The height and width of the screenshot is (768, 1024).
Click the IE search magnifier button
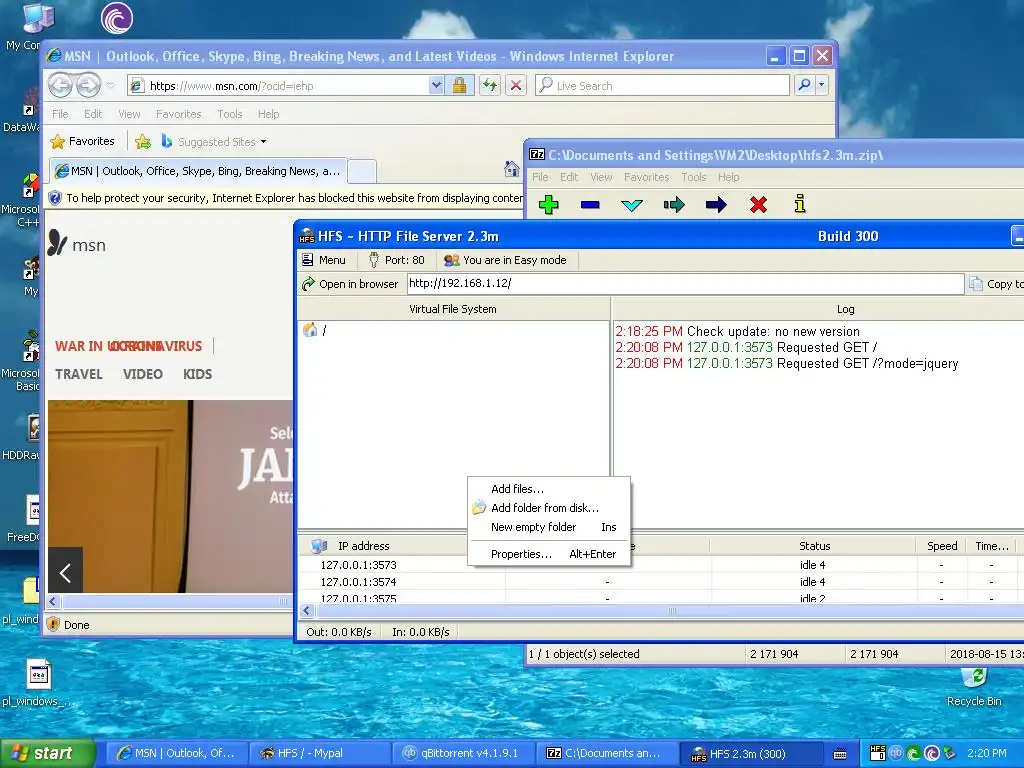[x=805, y=85]
